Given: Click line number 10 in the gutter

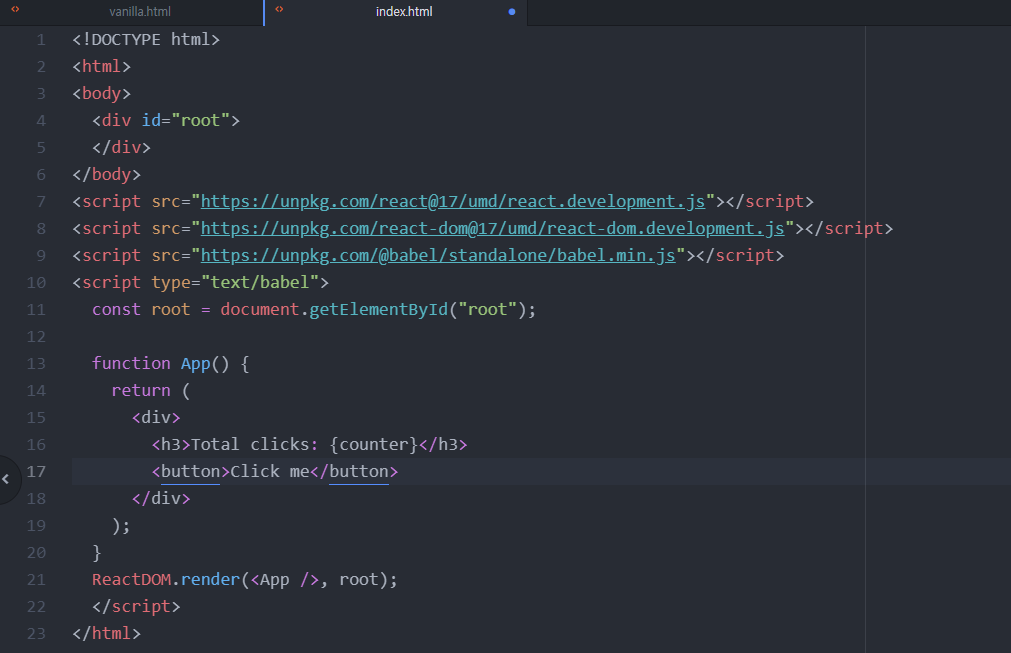Looking at the screenshot, I should pyautogui.click(x=36, y=283).
